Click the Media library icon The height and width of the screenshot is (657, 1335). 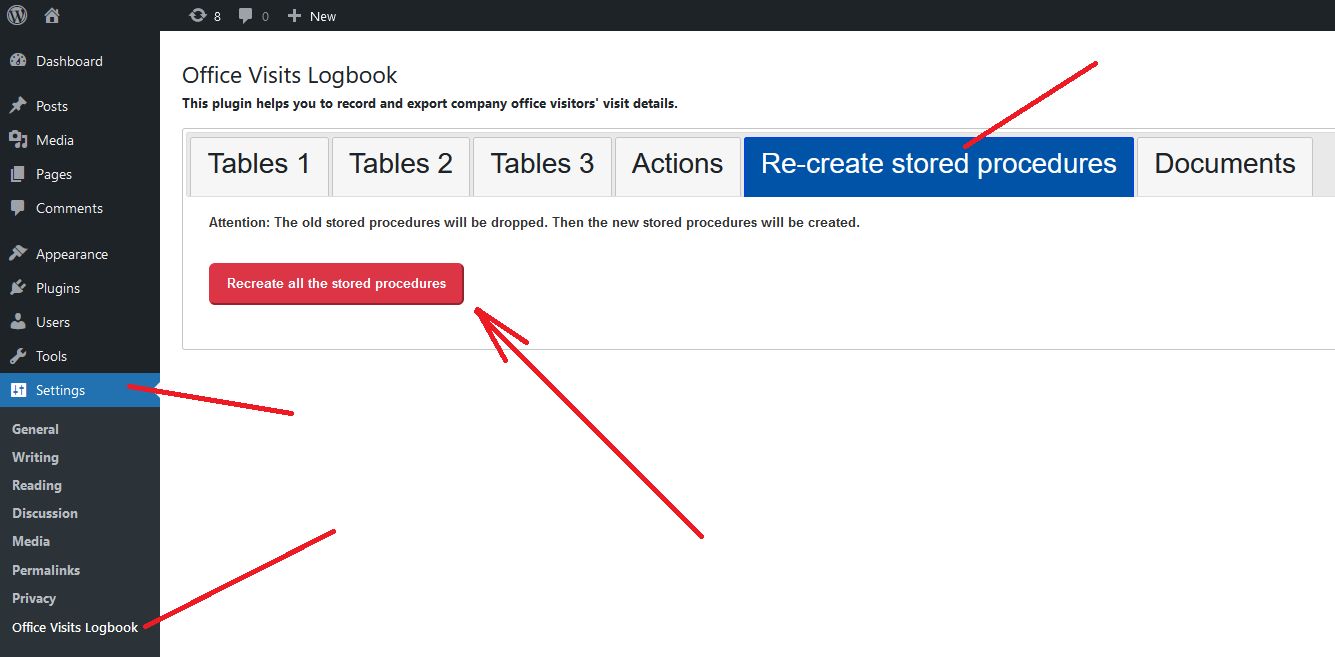18,140
